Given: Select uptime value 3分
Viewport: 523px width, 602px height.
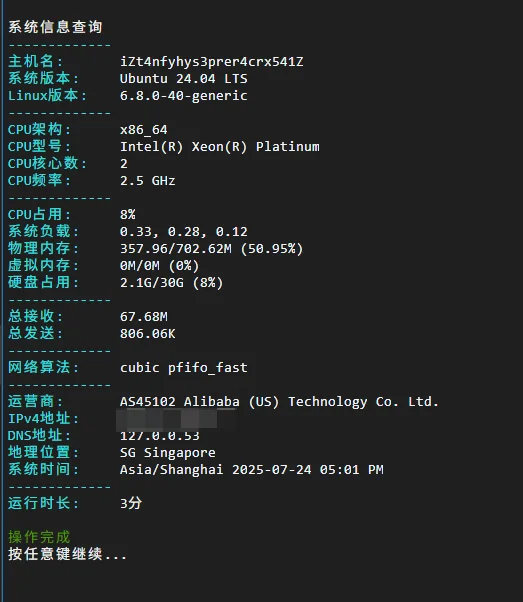Looking at the screenshot, I should (x=131, y=503).
